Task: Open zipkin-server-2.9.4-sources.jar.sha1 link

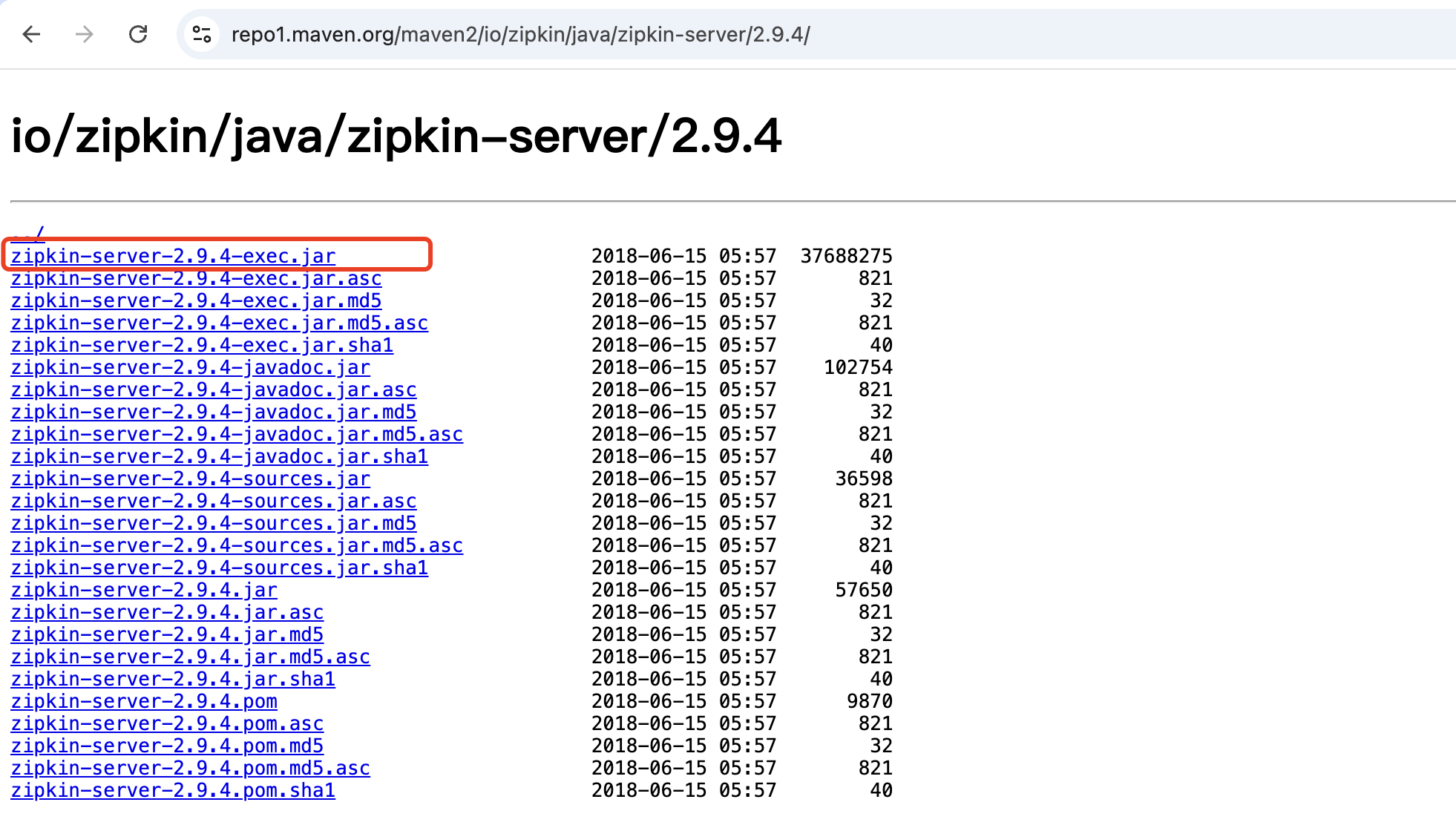Action: pos(219,568)
